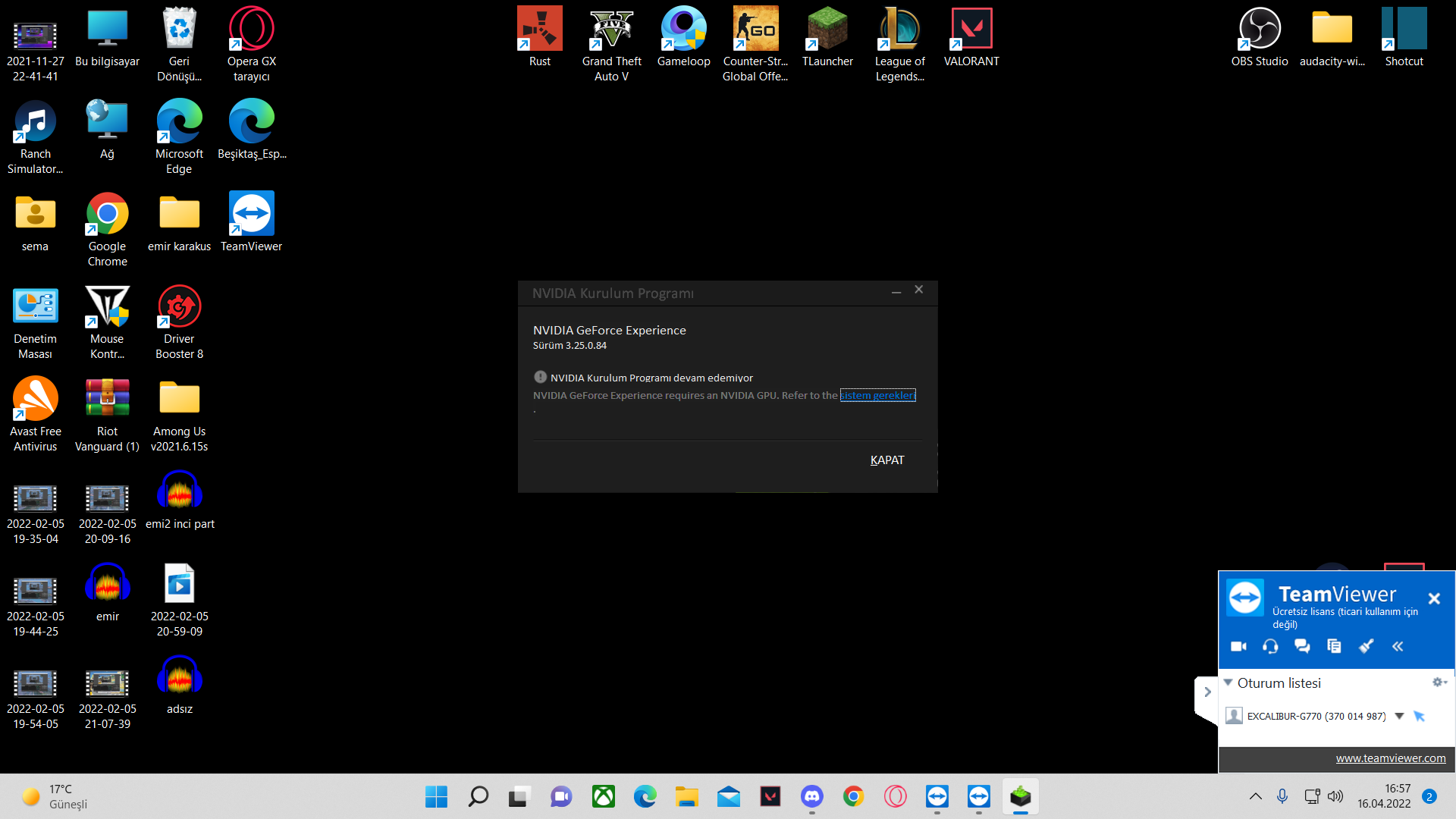This screenshot has height=819, width=1456.
Task: Click the TeamViewer headset audio icon
Action: (1270, 646)
